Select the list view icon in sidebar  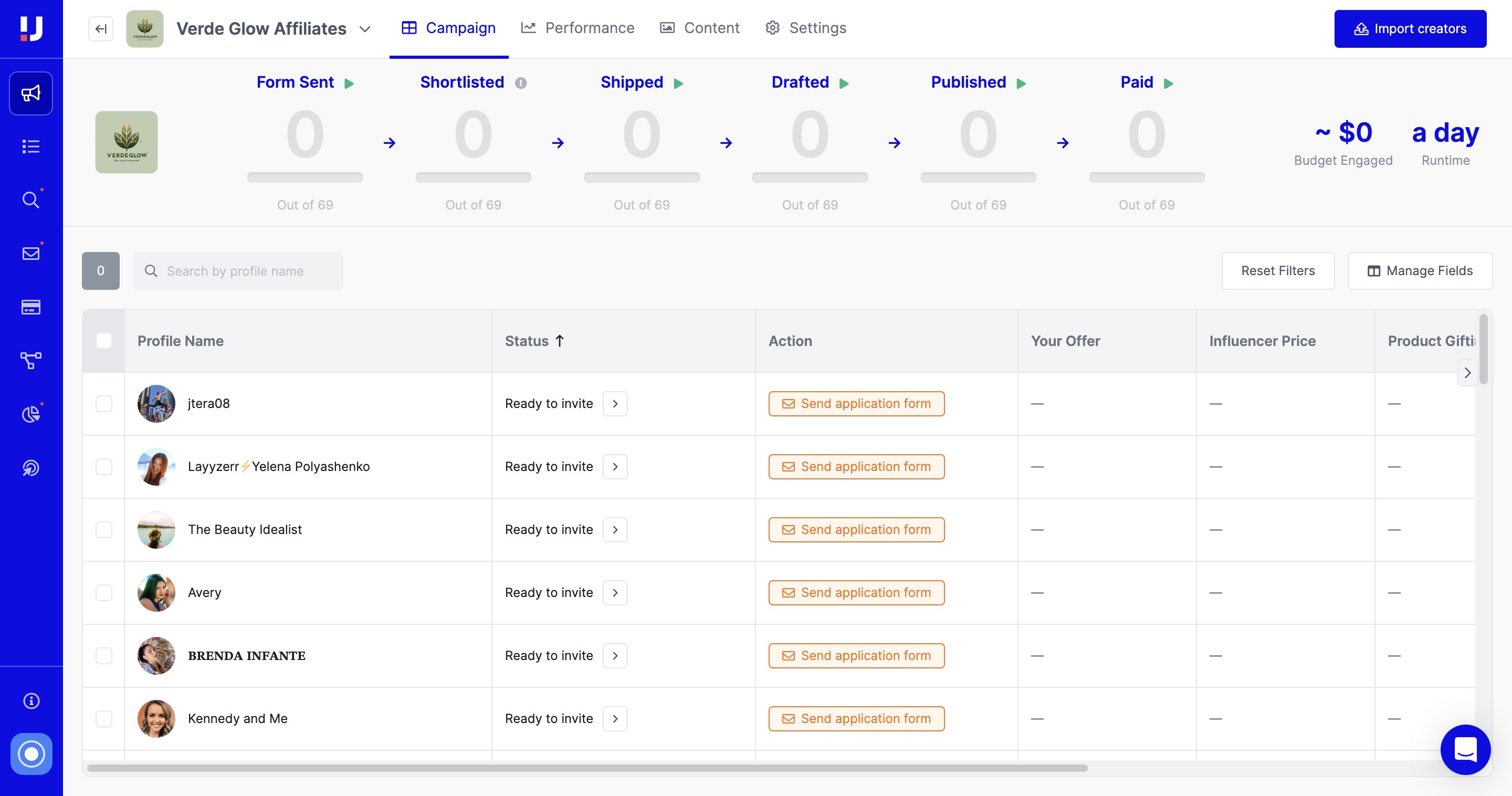[30, 146]
